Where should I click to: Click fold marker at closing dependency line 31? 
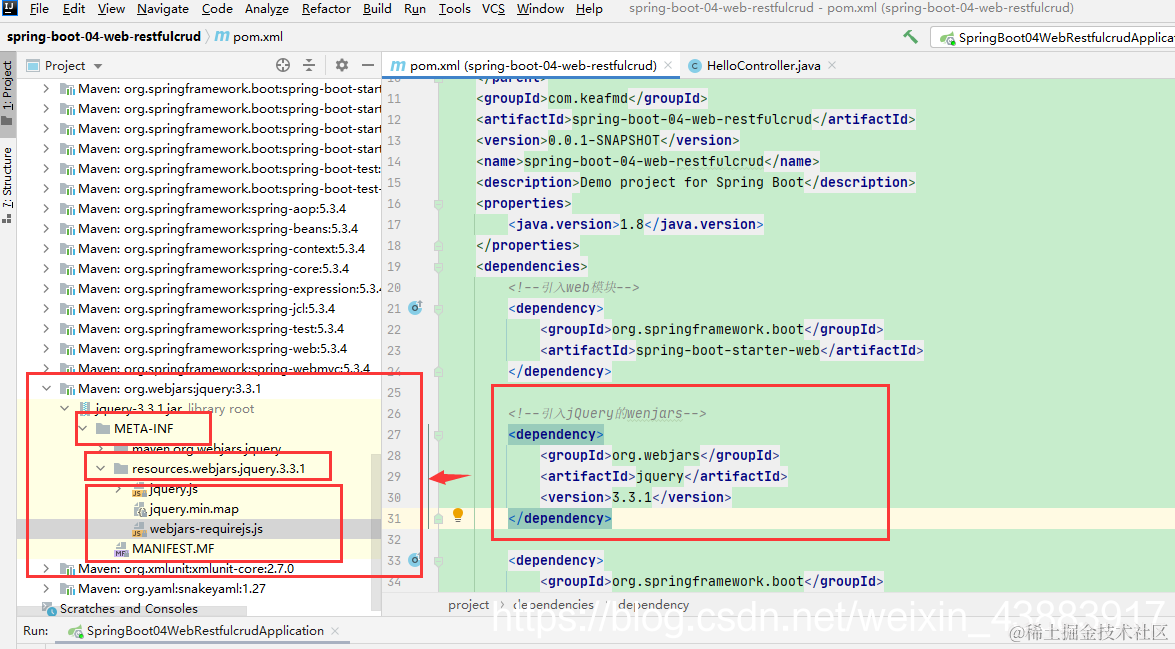439,519
